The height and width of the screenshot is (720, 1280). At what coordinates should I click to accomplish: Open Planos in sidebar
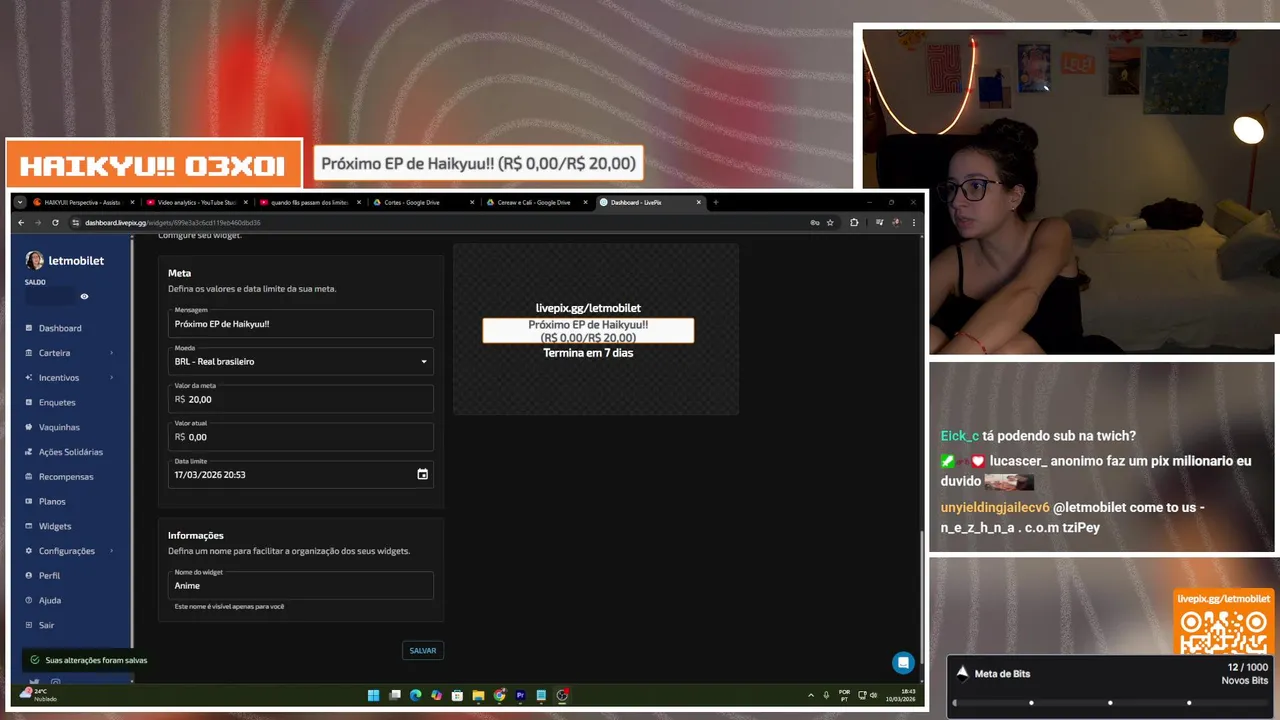tap(52, 501)
